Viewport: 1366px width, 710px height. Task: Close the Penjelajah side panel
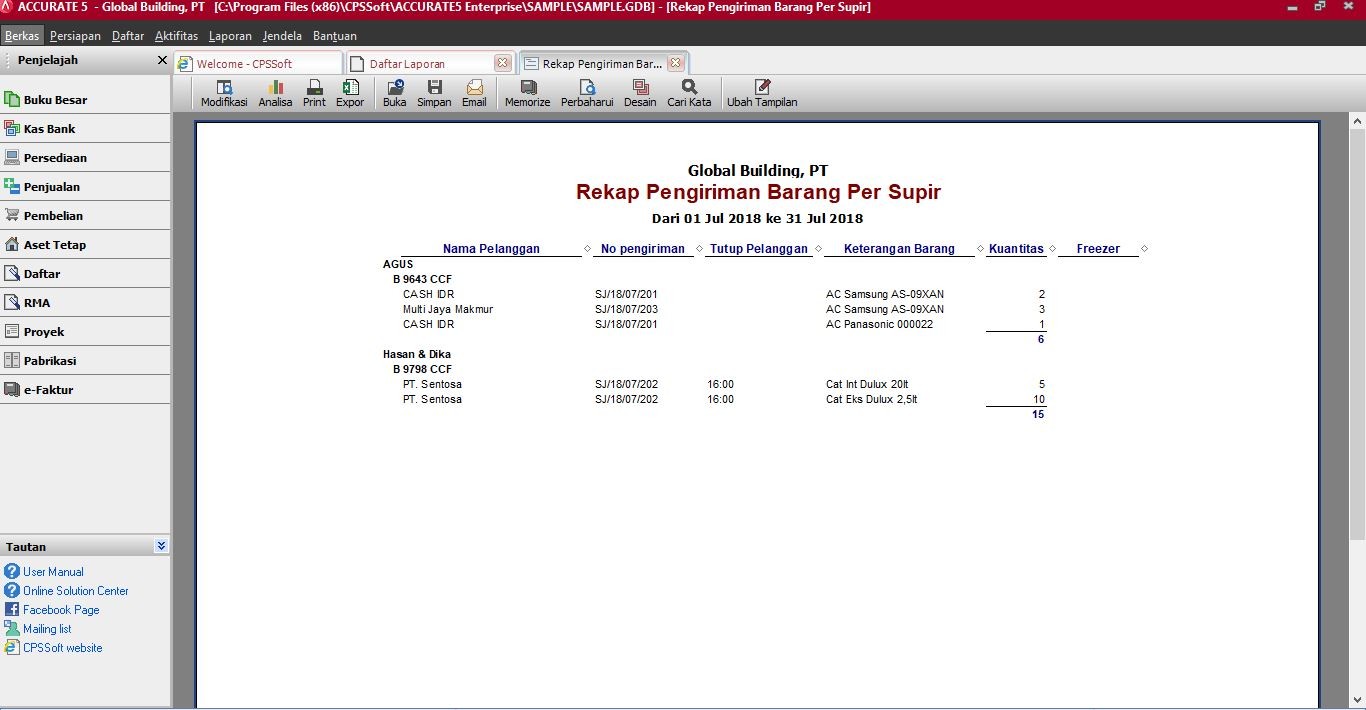click(x=162, y=60)
